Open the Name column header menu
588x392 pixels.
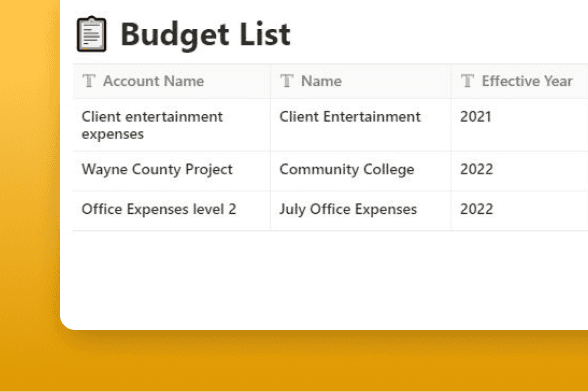(x=361, y=81)
